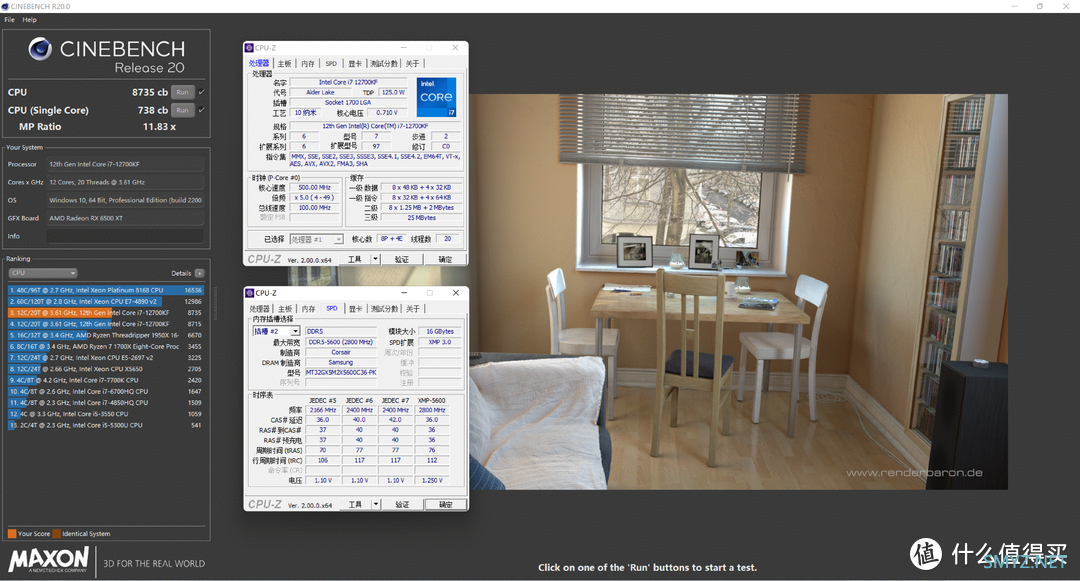The image size is (1080, 581).
Task: Click the upper CPU-Z window title icon
Action: 250,48
